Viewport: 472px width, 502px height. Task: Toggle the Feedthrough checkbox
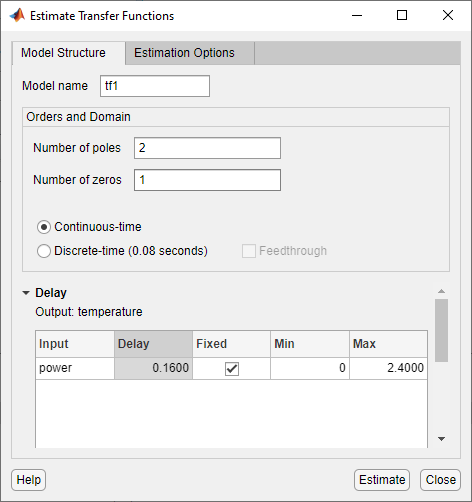click(x=249, y=251)
